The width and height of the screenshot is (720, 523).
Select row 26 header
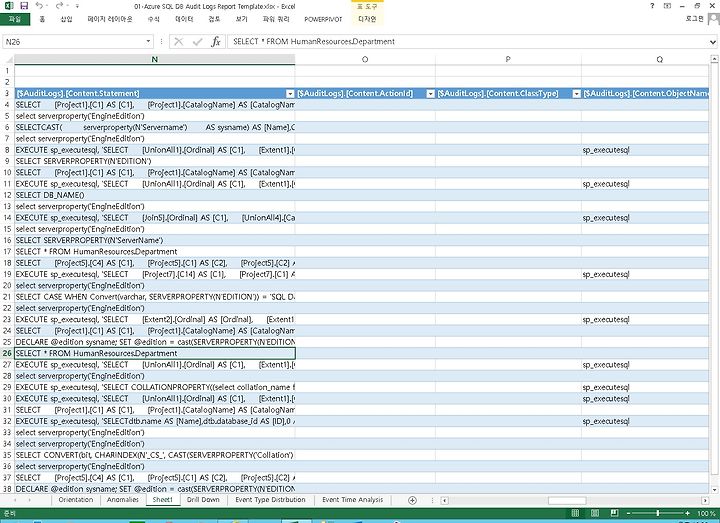(7, 353)
